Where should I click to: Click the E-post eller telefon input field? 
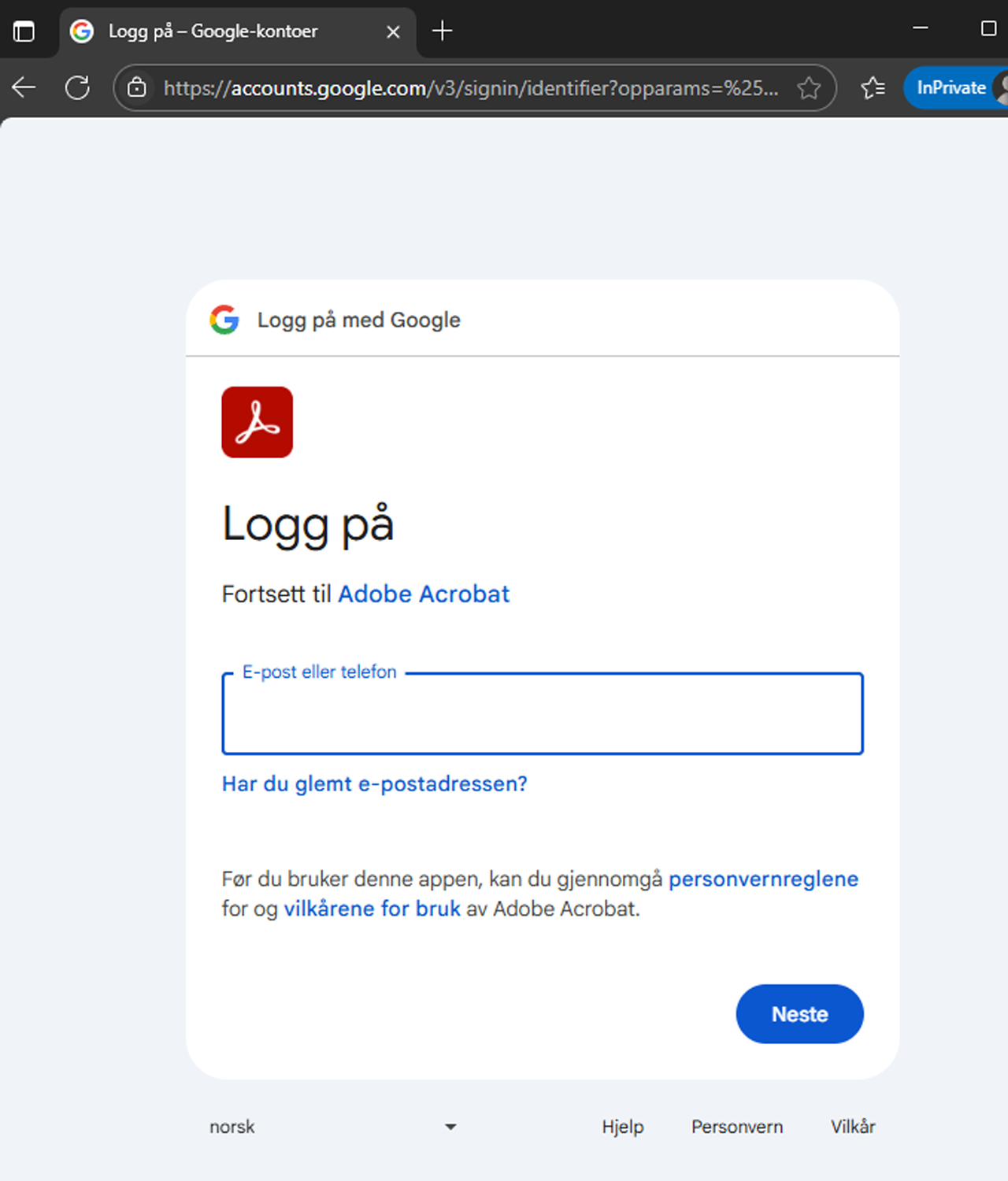tap(543, 714)
